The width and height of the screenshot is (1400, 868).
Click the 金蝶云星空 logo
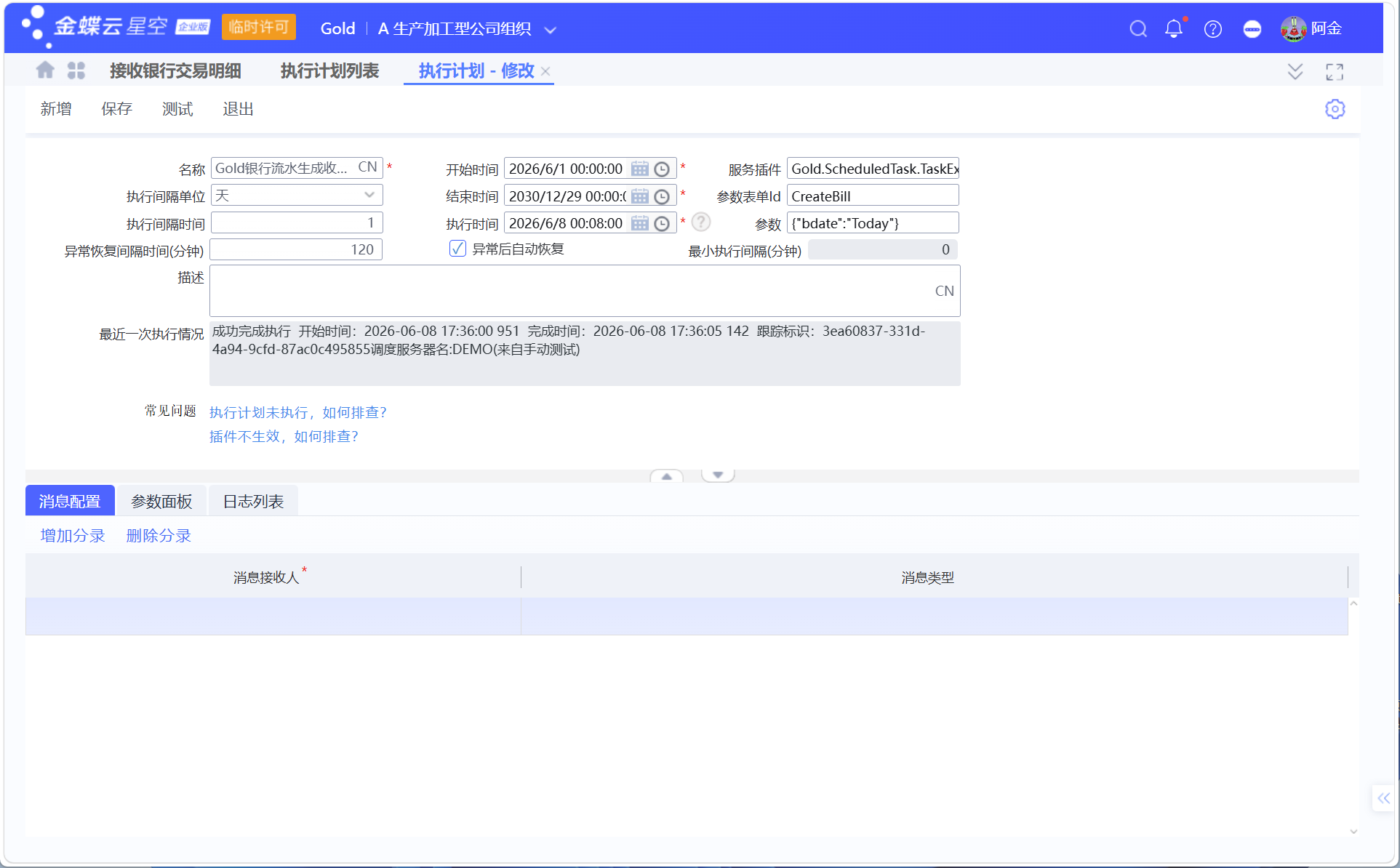116,27
